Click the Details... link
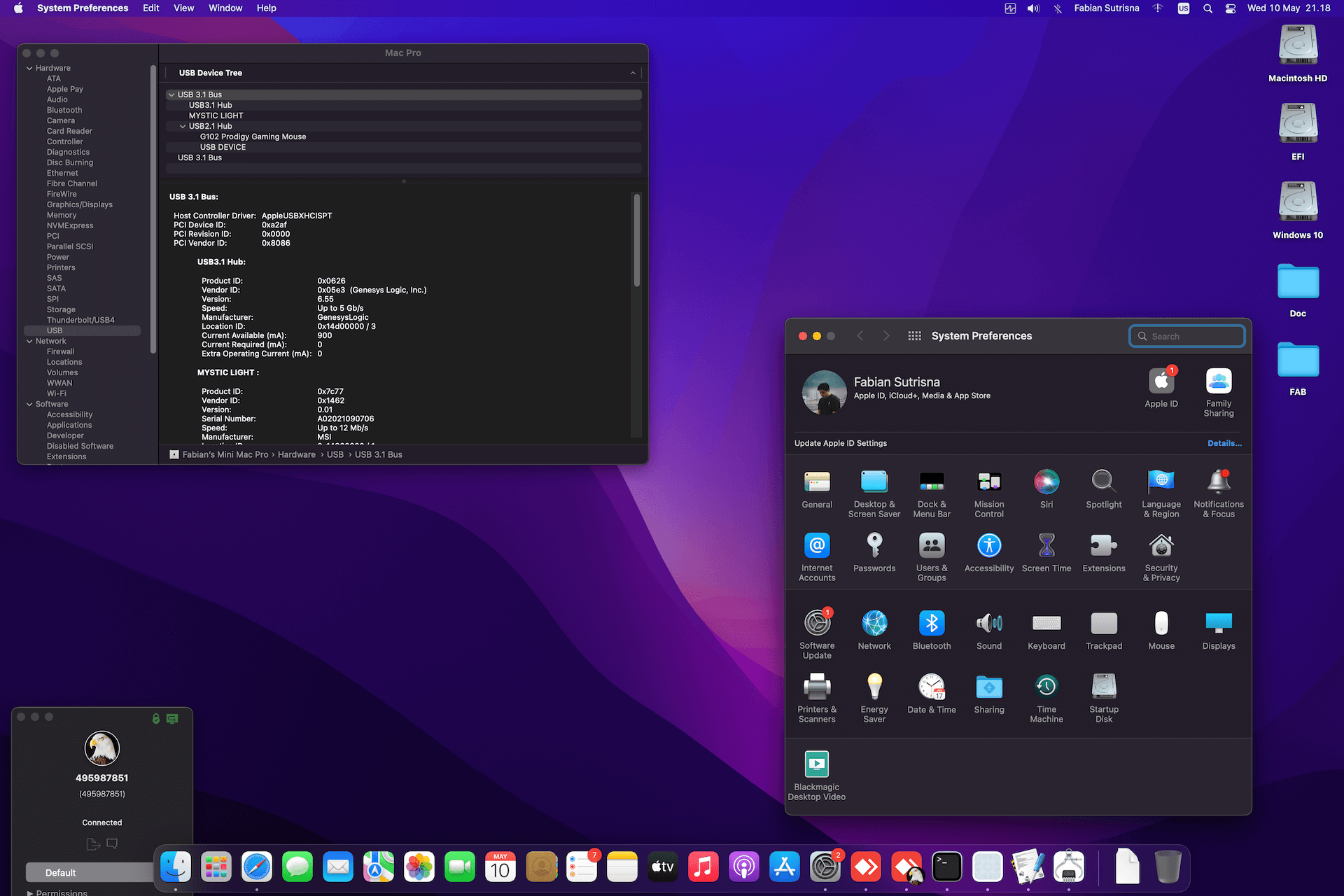 pos(1224,443)
